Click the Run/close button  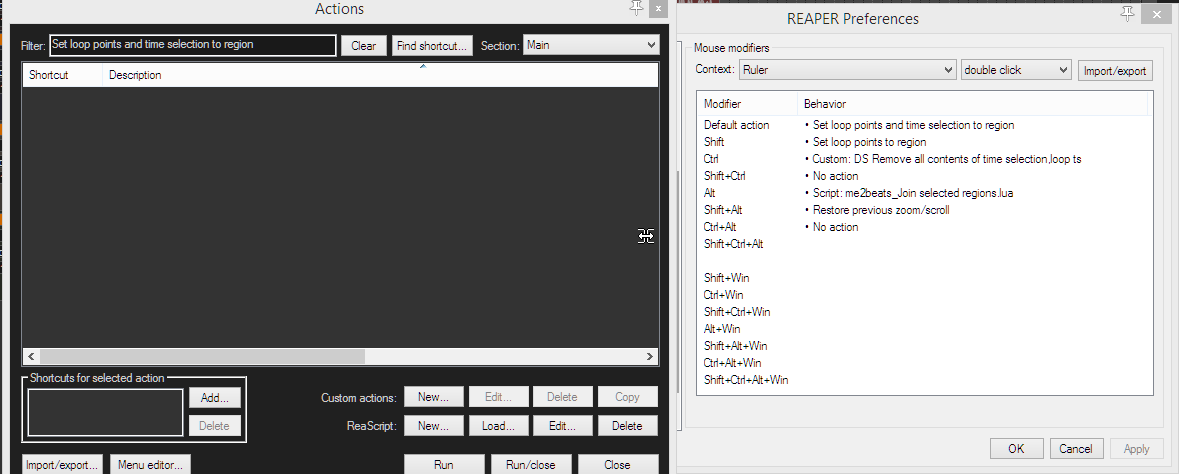click(x=531, y=464)
